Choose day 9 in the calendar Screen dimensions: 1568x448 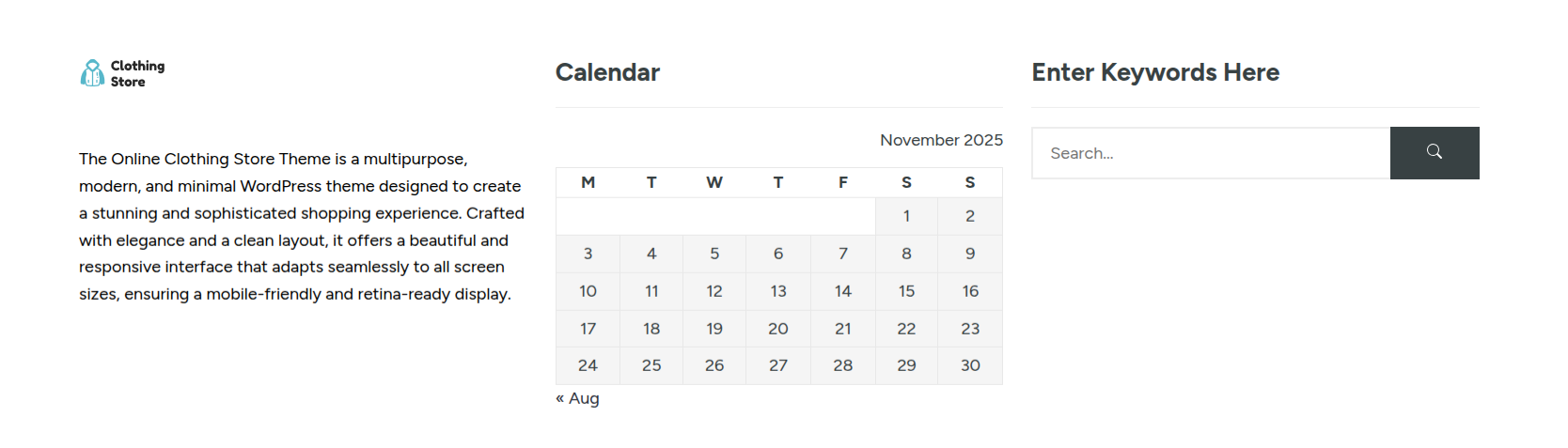(x=970, y=254)
